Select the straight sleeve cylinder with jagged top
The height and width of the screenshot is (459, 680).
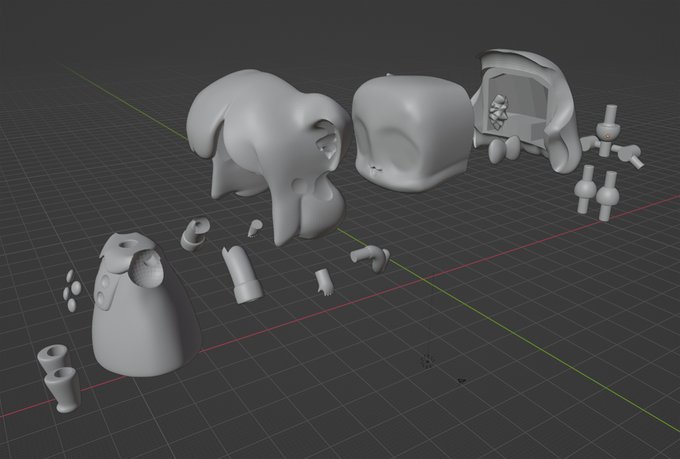[242, 275]
